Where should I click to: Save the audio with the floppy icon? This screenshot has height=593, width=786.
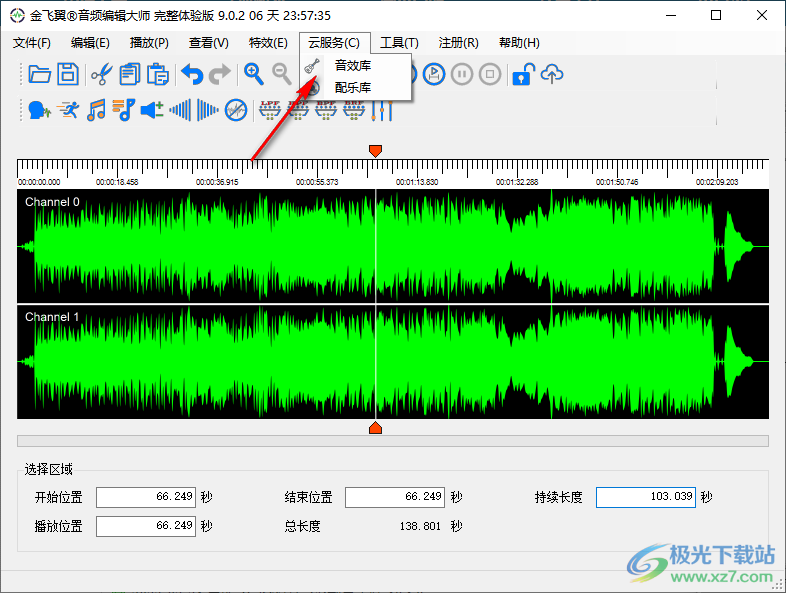[68, 74]
